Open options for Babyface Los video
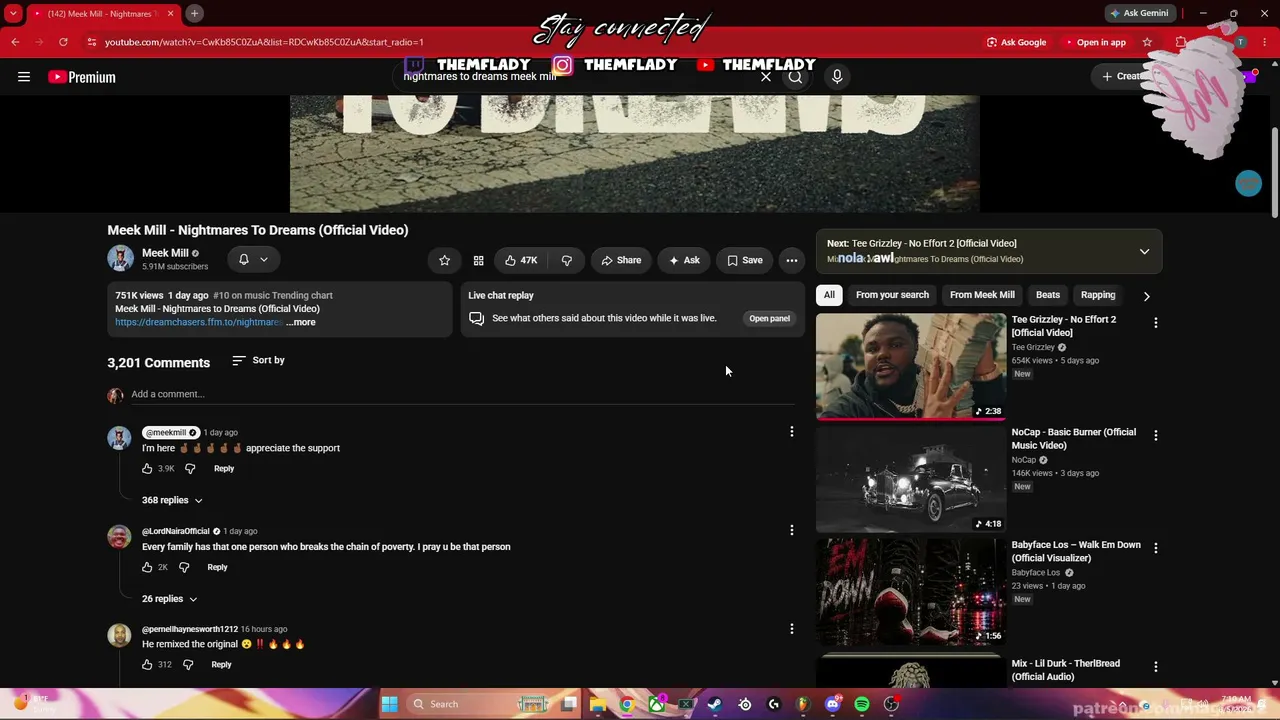The height and width of the screenshot is (720, 1280). [1156, 548]
